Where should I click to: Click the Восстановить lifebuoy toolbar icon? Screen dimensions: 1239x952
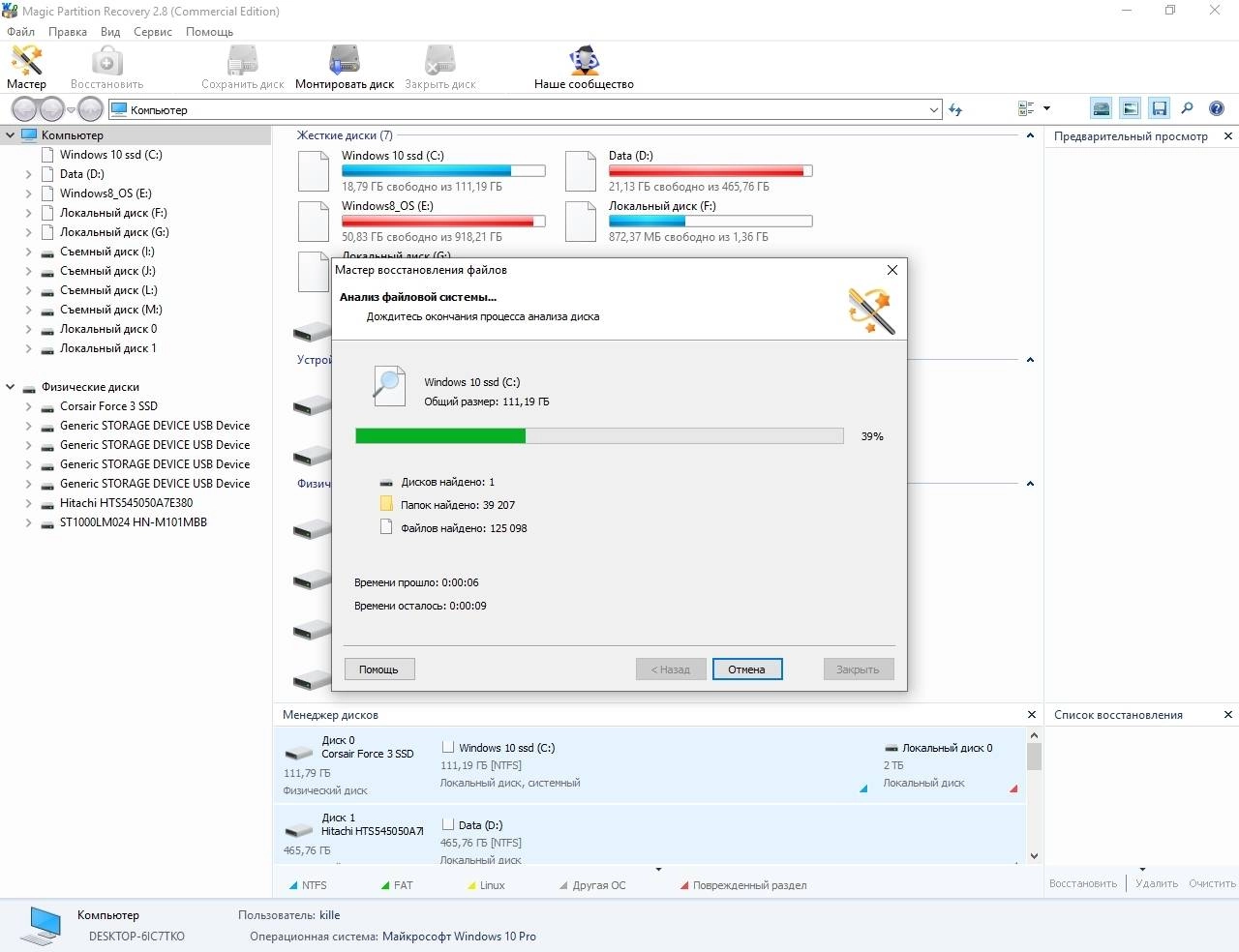[x=106, y=67]
